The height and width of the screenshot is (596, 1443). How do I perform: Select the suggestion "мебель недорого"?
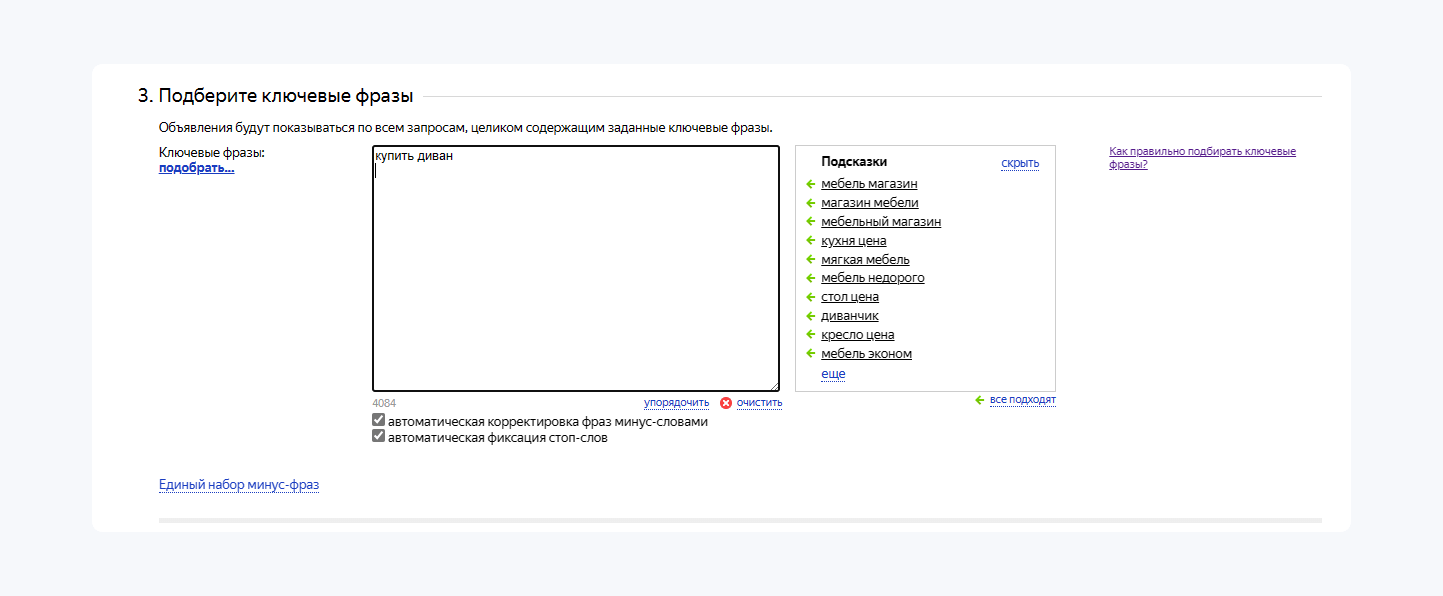click(x=873, y=278)
